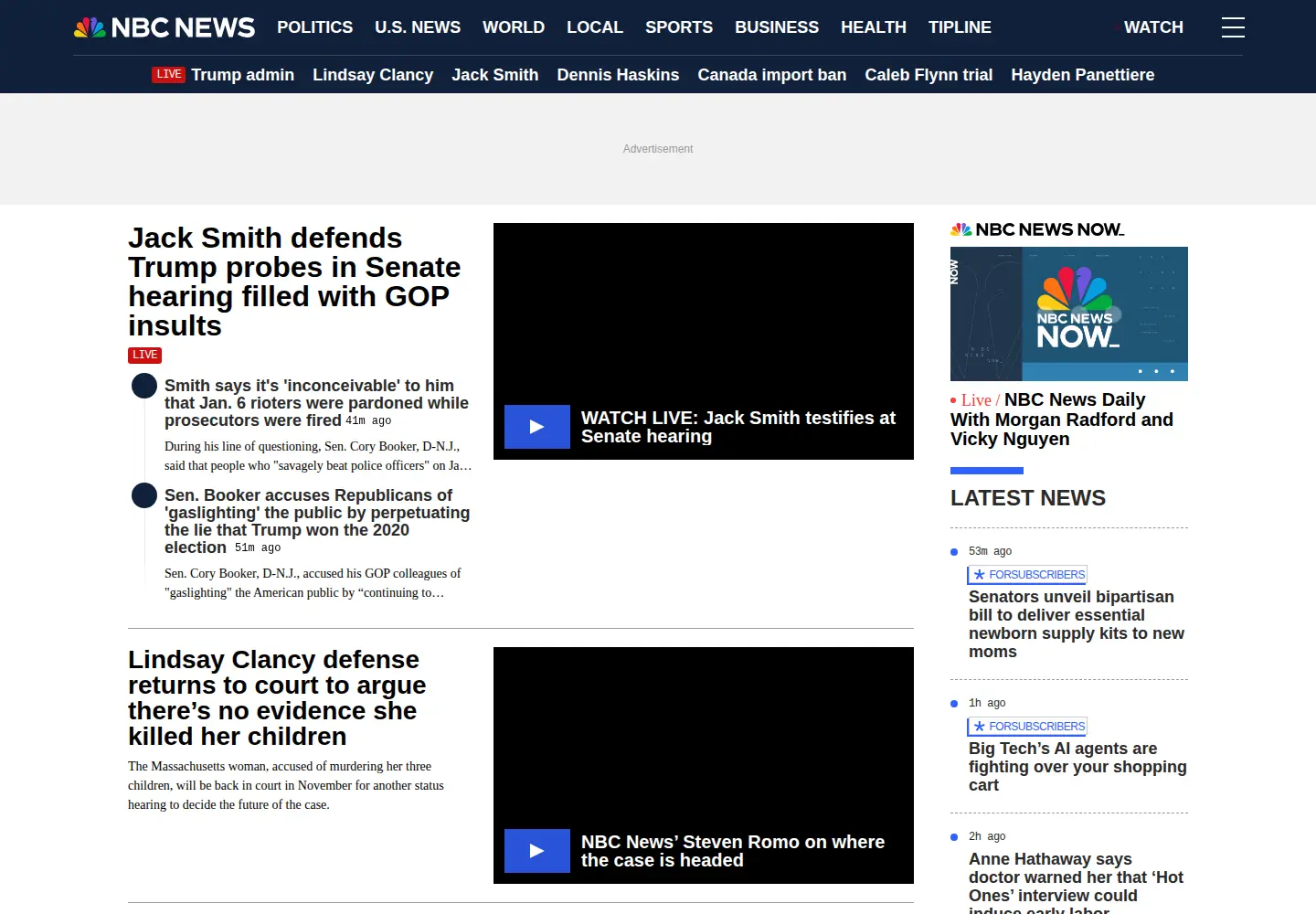
Task: Select the Jack Smith trending topic
Action: (495, 75)
